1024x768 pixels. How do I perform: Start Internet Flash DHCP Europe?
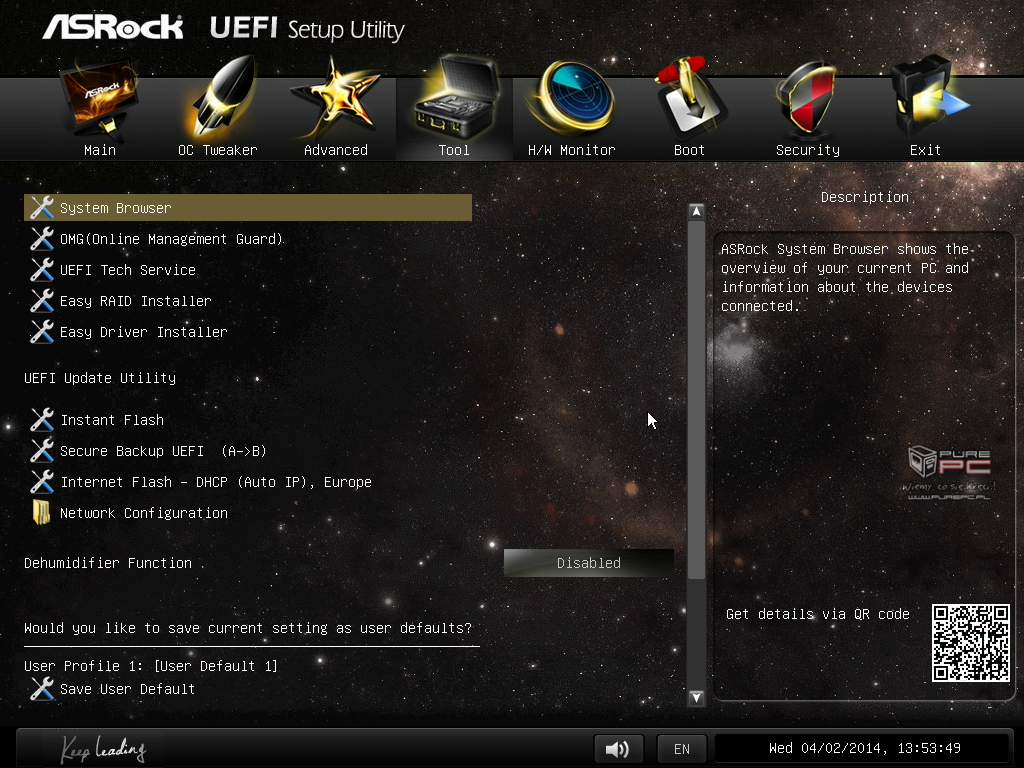coord(216,482)
